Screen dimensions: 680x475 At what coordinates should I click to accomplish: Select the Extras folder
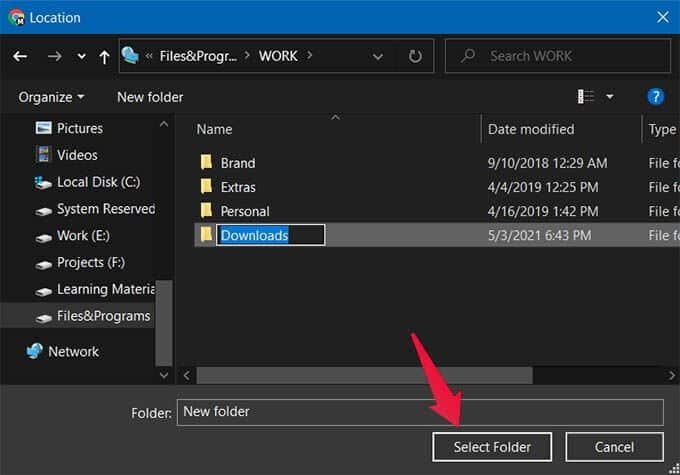tap(238, 187)
